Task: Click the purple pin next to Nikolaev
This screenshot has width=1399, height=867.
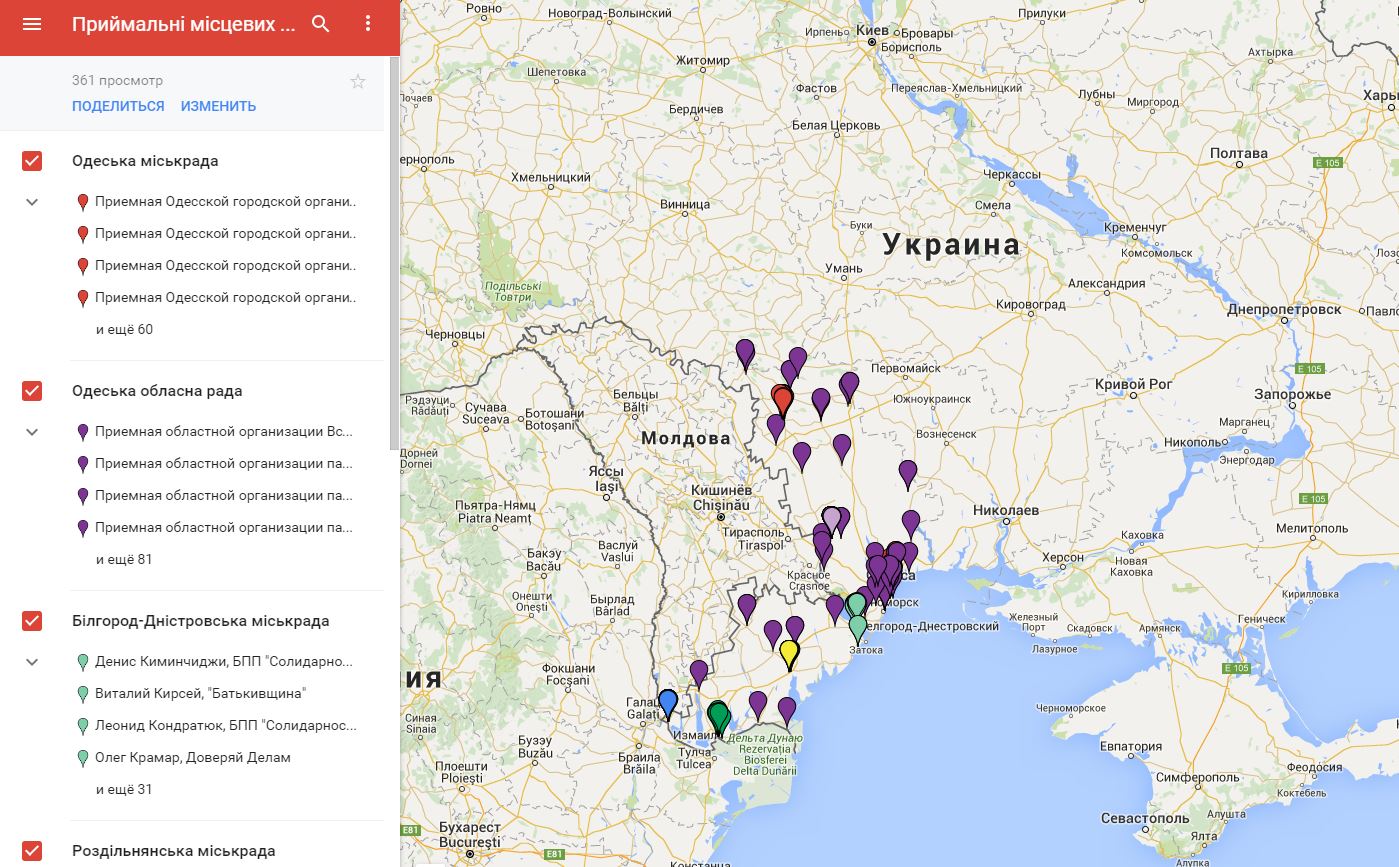Action: [910, 524]
